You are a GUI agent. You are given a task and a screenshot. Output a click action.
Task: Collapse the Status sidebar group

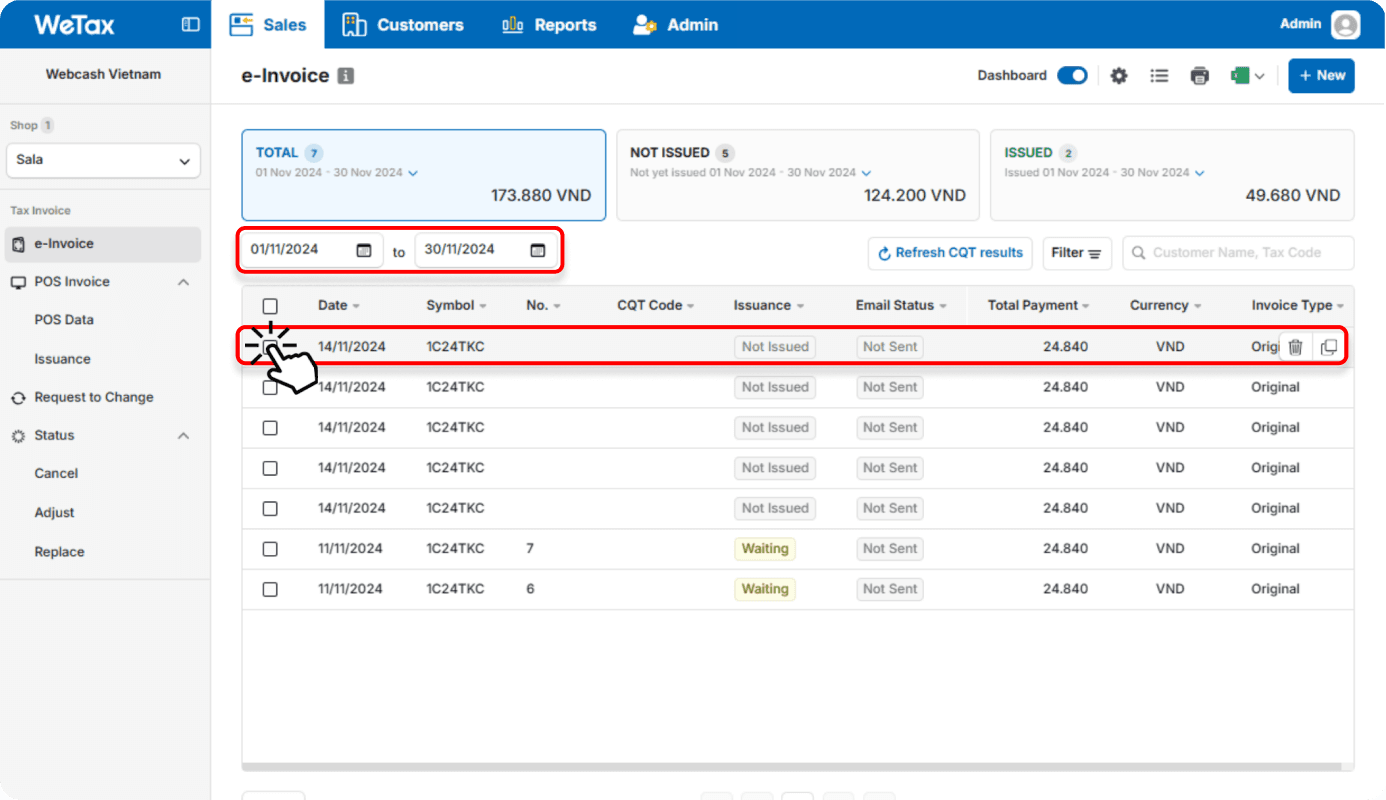pyautogui.click(x=183, y=436)
